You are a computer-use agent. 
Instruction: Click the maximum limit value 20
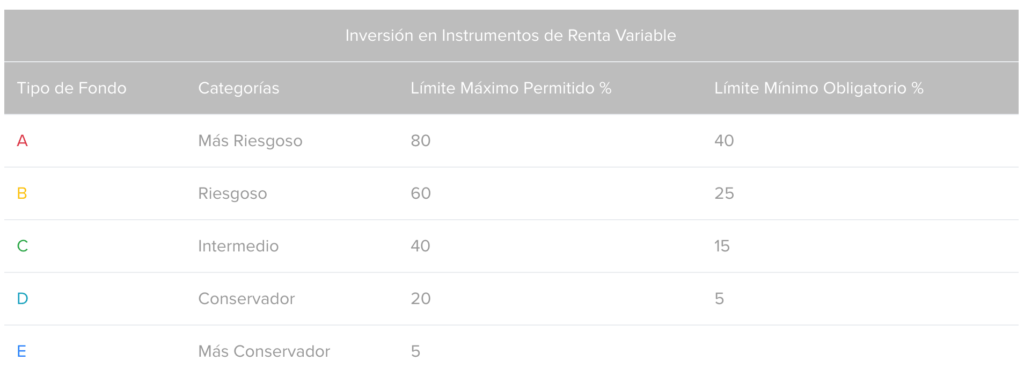[x=421, y=299]
